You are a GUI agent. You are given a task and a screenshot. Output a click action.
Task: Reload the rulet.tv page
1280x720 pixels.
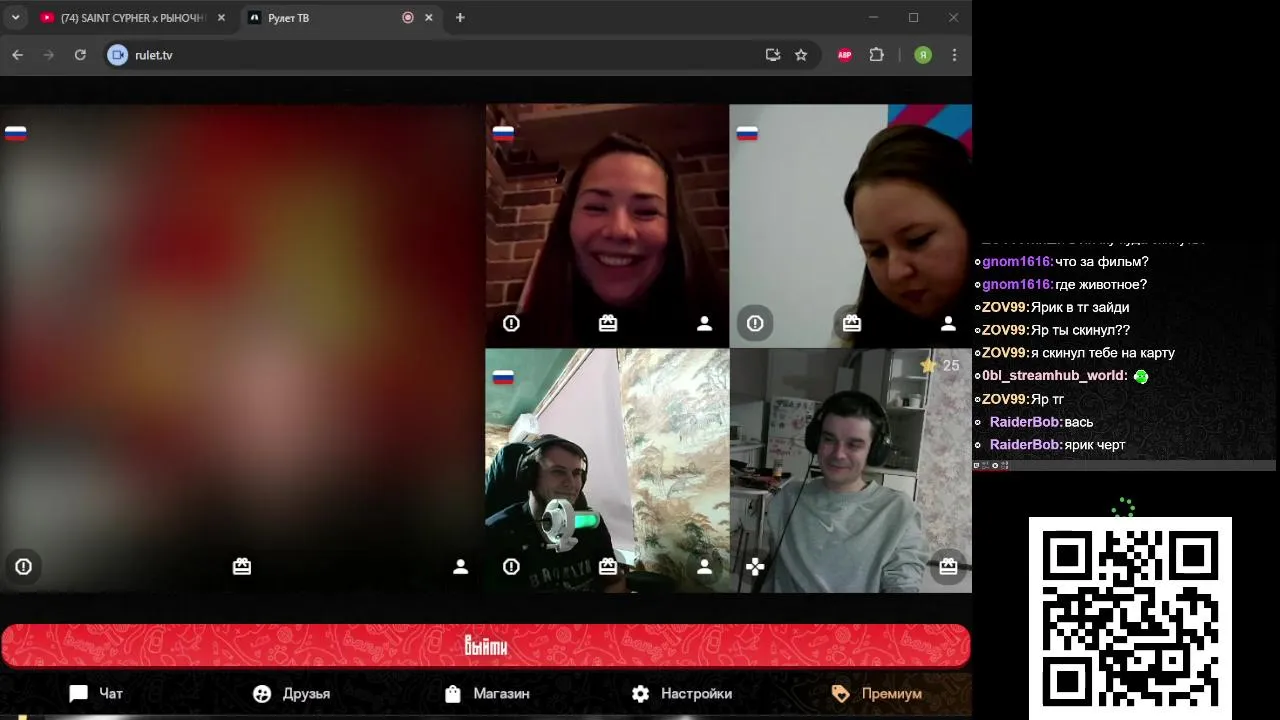[80, 55]
